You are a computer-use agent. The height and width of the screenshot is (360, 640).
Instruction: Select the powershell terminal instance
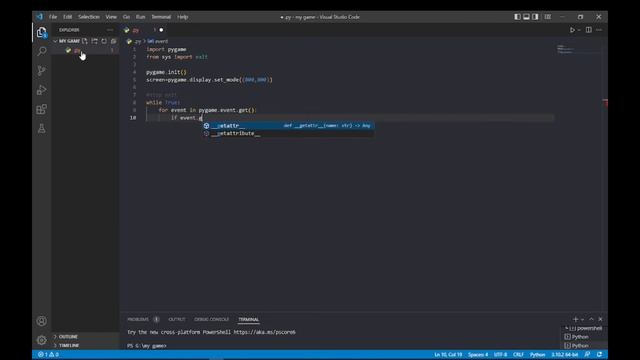pos(585,328)
